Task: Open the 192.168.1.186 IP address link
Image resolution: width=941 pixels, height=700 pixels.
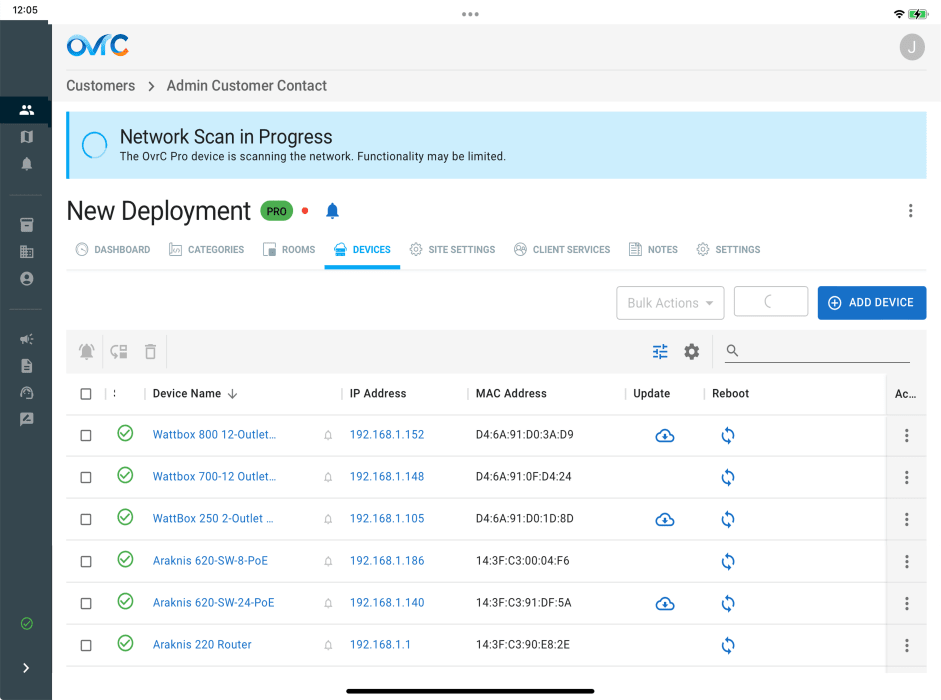Action: pyautogui.click(x=387, y=561)
